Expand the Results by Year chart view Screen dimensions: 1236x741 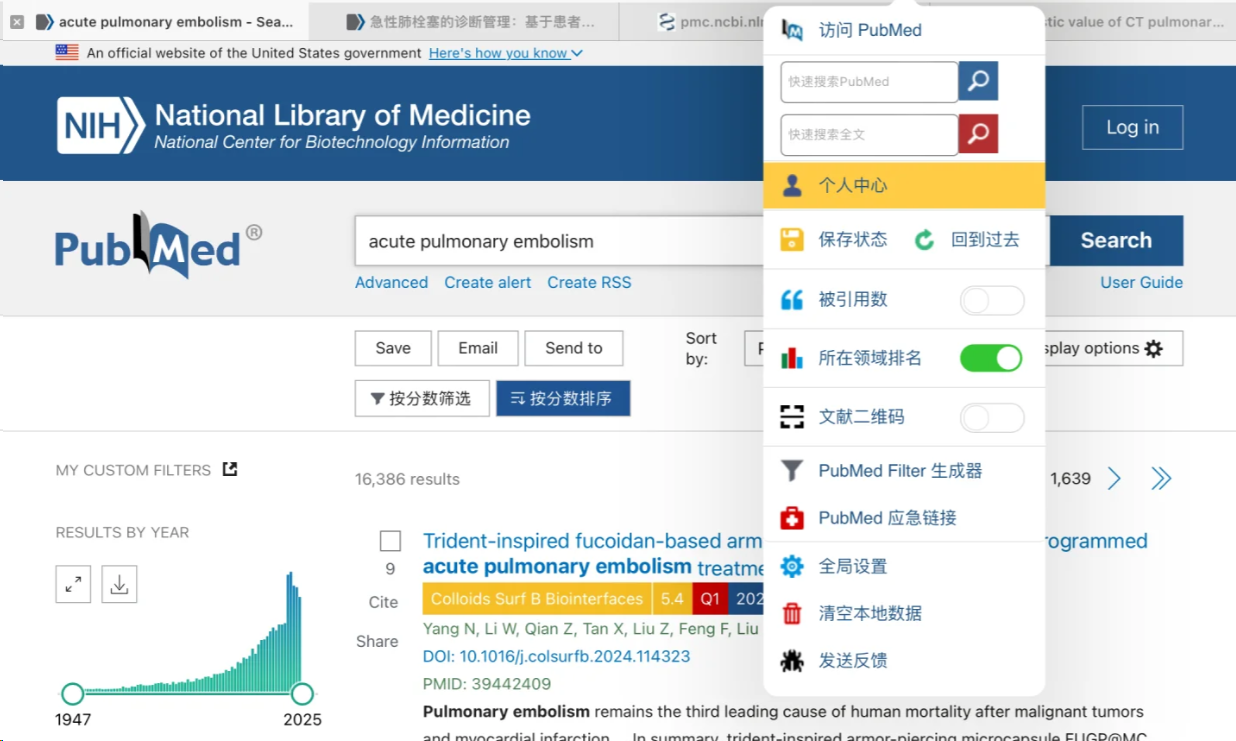(x=73, y=582)
